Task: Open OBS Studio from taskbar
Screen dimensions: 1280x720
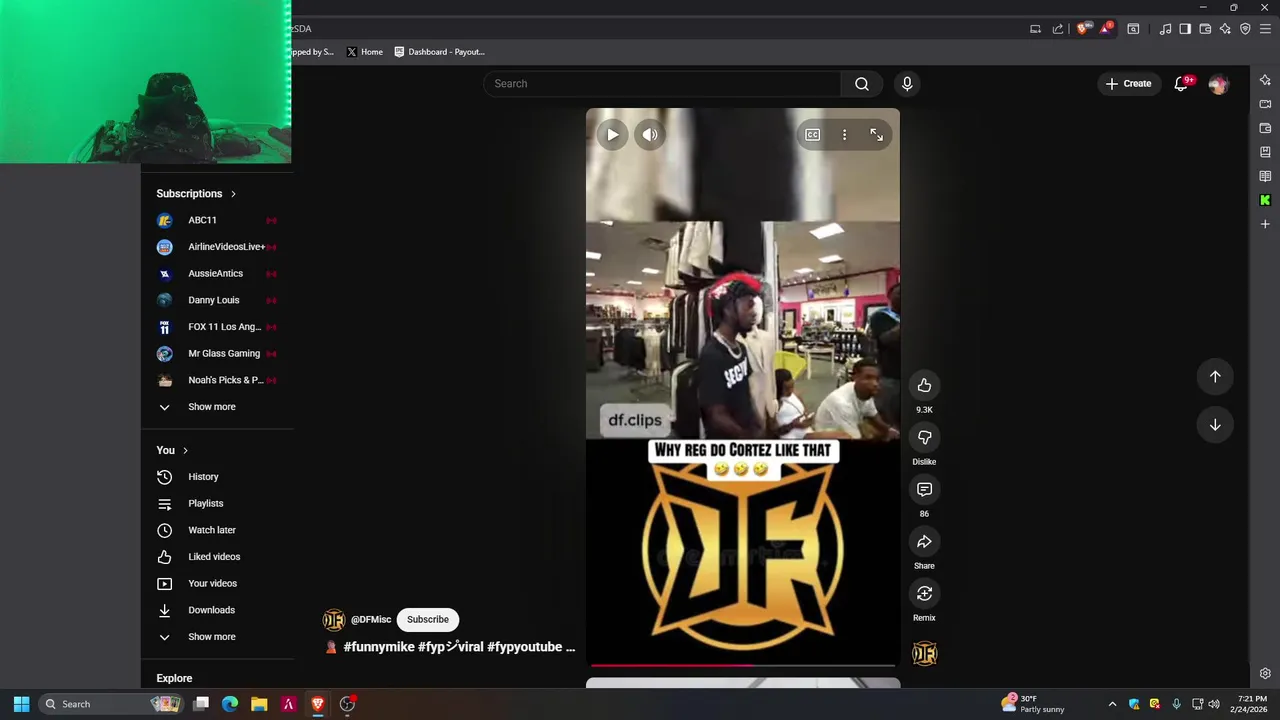Action: point(347,704)
